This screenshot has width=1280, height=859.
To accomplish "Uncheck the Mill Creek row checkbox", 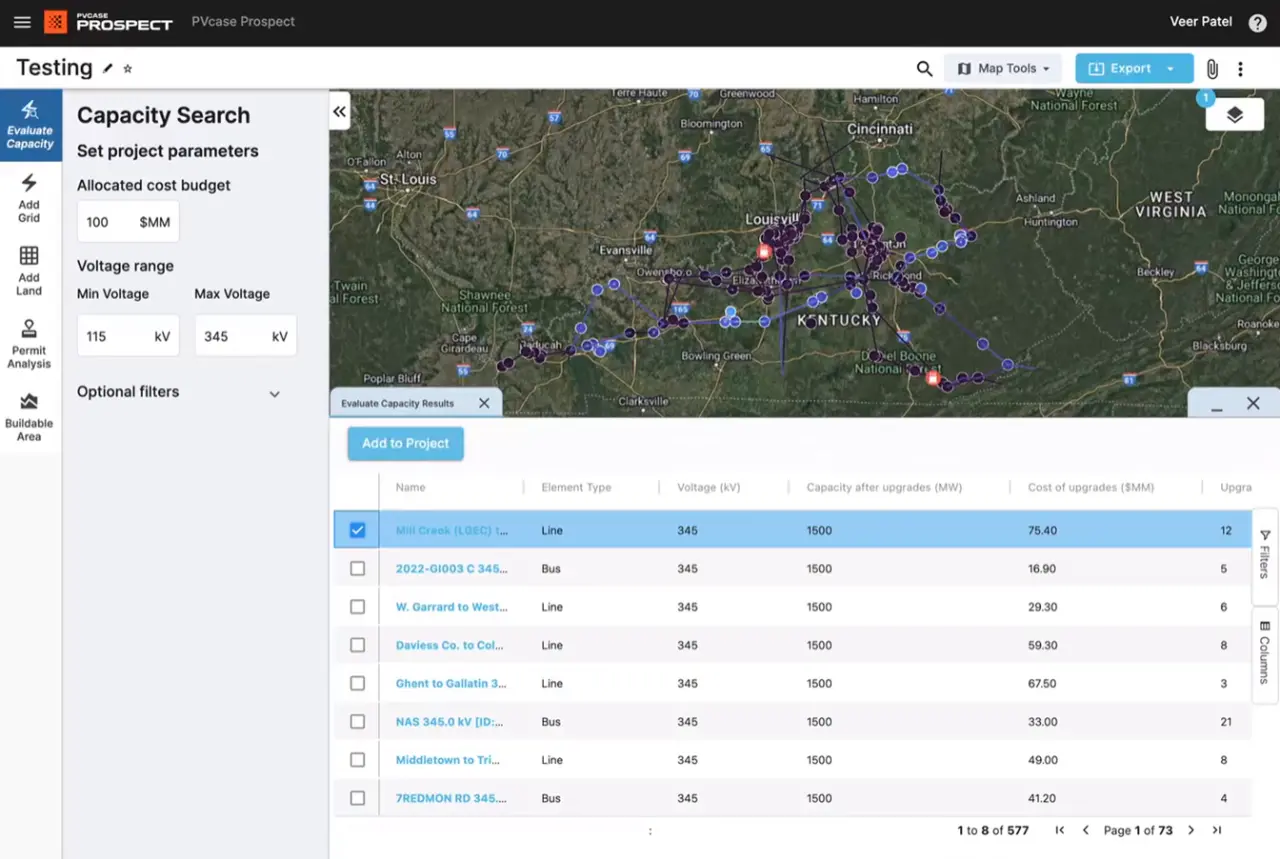I will pyautogui.click(x=357, y=530).
